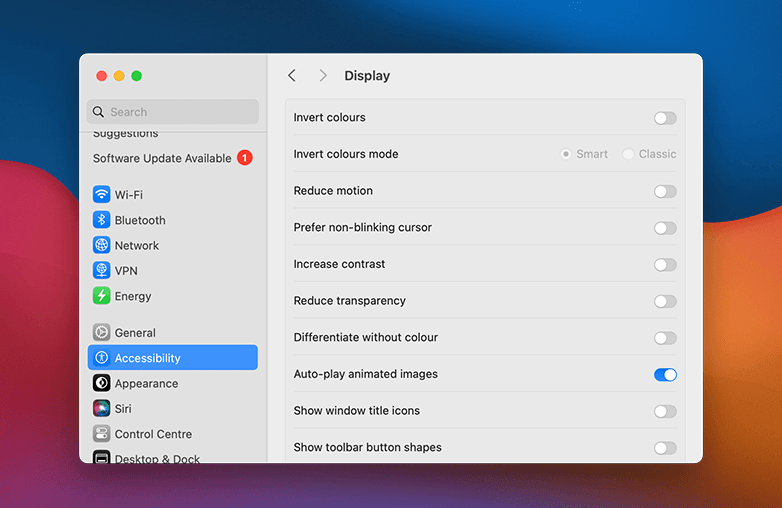Click the Network globe icon
This screenshot has width=782, height=508.
[101, 245]
